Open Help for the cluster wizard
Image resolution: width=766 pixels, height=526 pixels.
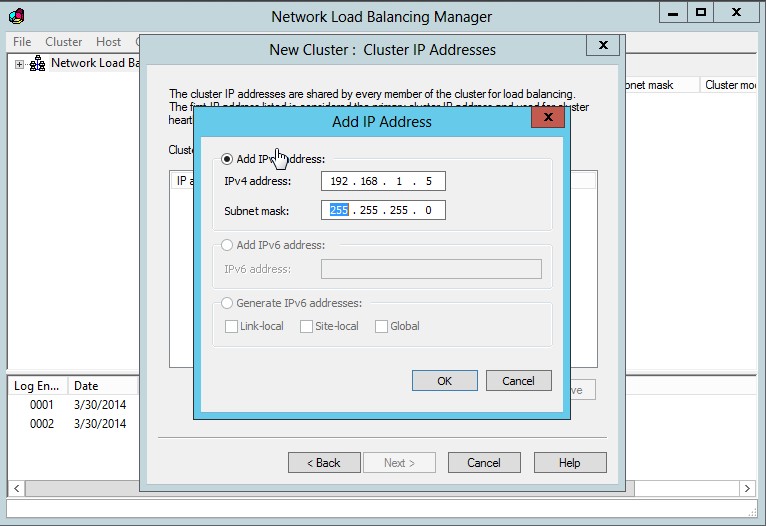(570, 463)
